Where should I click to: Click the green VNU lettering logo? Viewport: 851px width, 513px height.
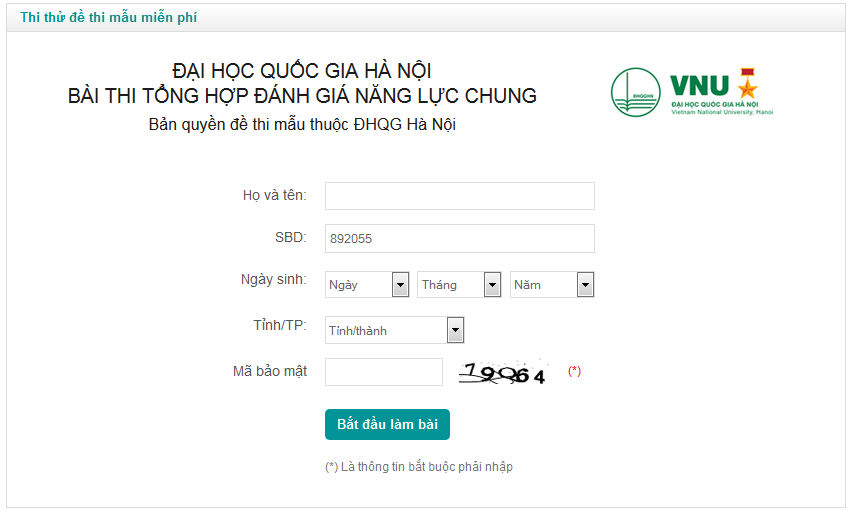tap(700, 86)
